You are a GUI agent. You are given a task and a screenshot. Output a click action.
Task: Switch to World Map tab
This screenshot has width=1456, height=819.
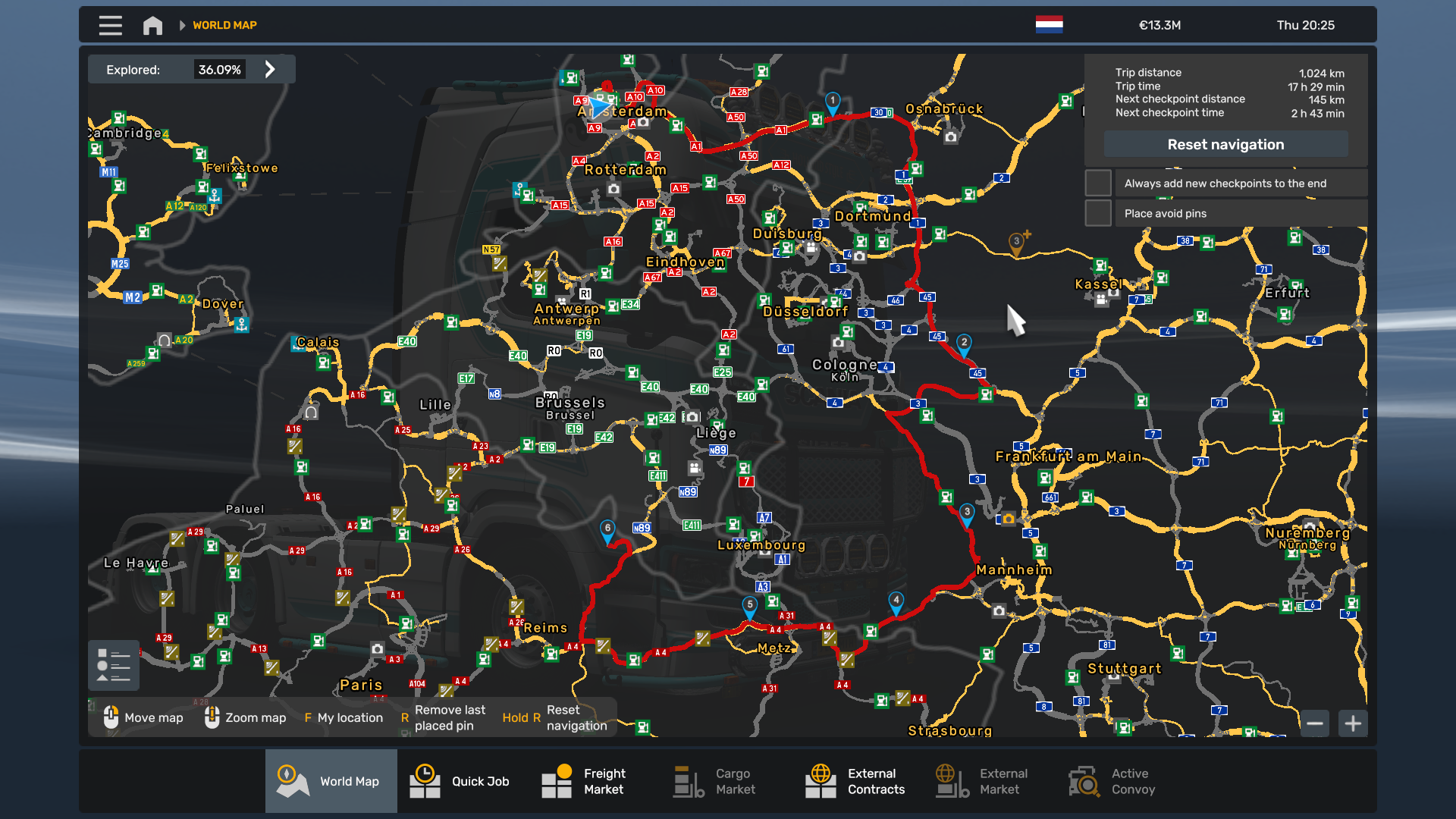click(331, 781)
